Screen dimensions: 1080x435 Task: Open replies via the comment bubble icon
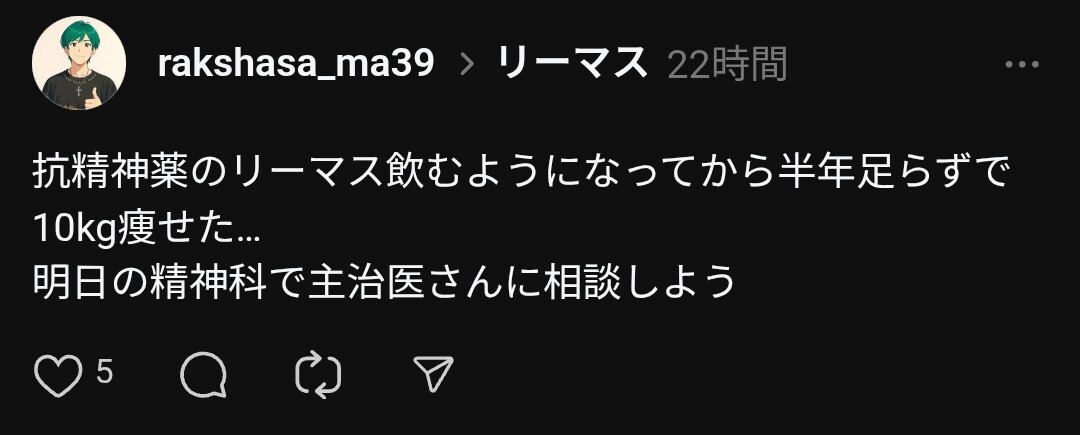203,375
